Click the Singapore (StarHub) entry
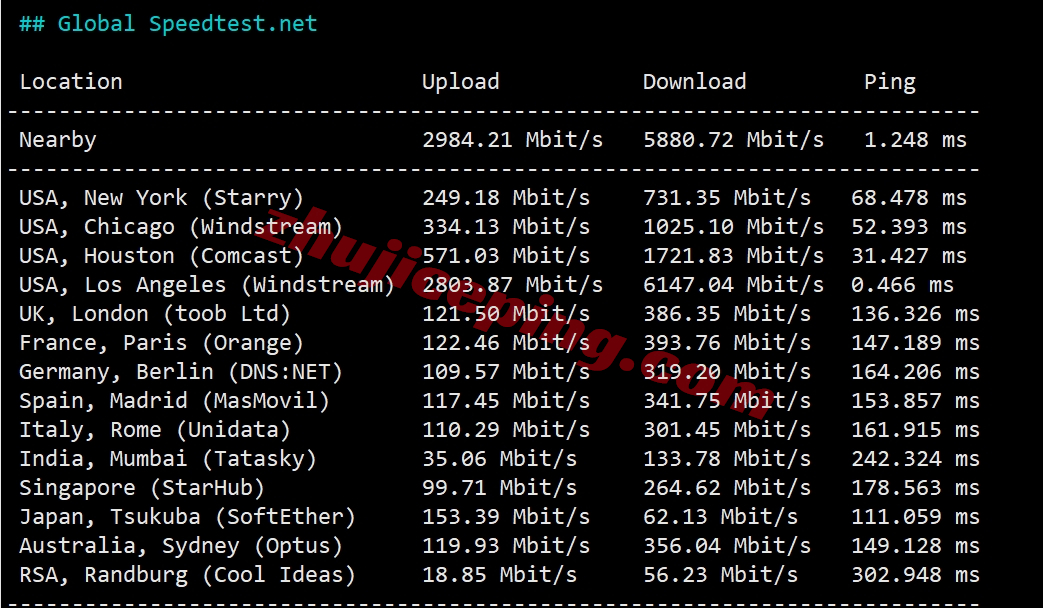 coord(142,488)
